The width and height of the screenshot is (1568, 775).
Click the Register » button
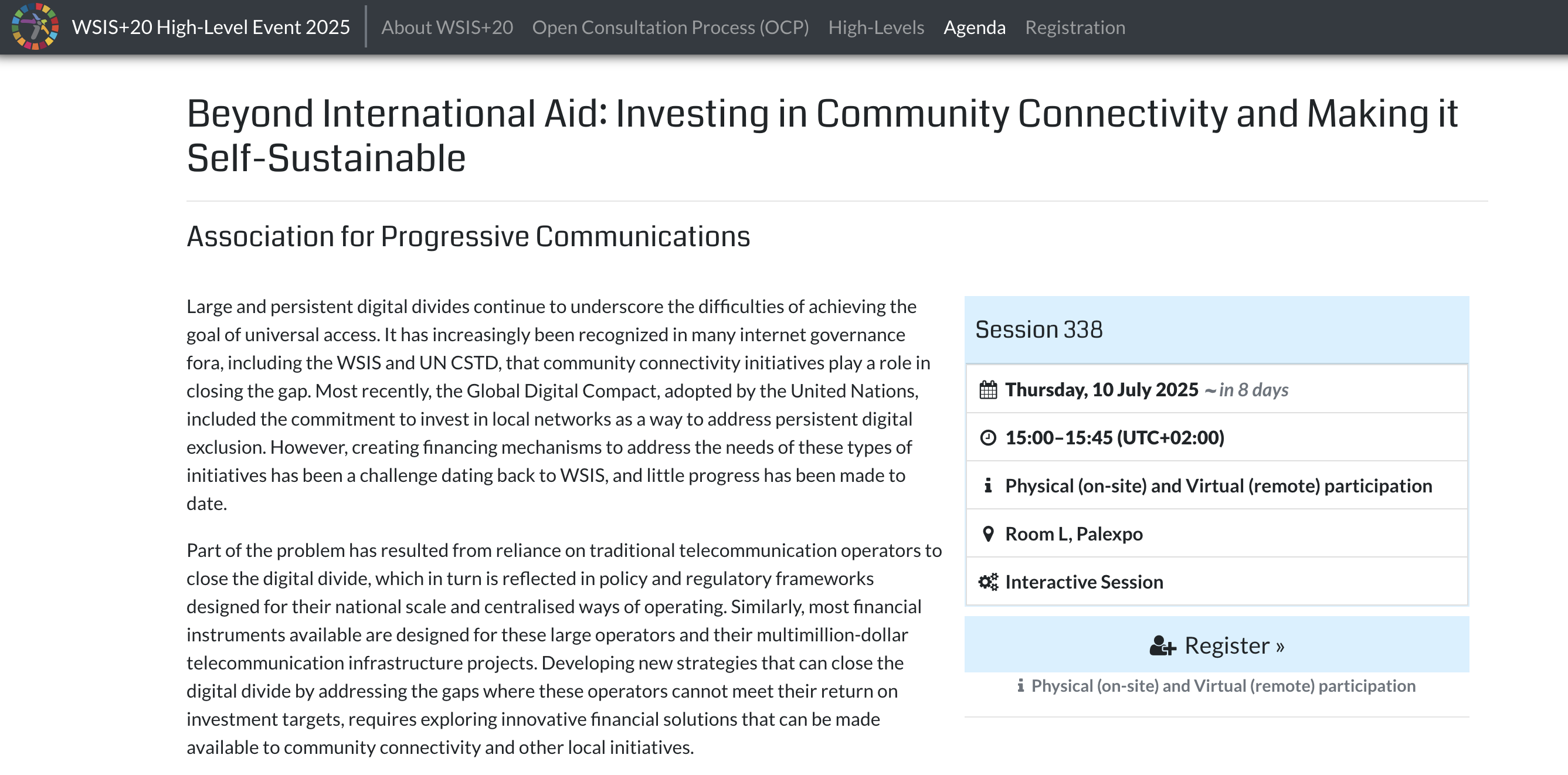pos(1216,644)
